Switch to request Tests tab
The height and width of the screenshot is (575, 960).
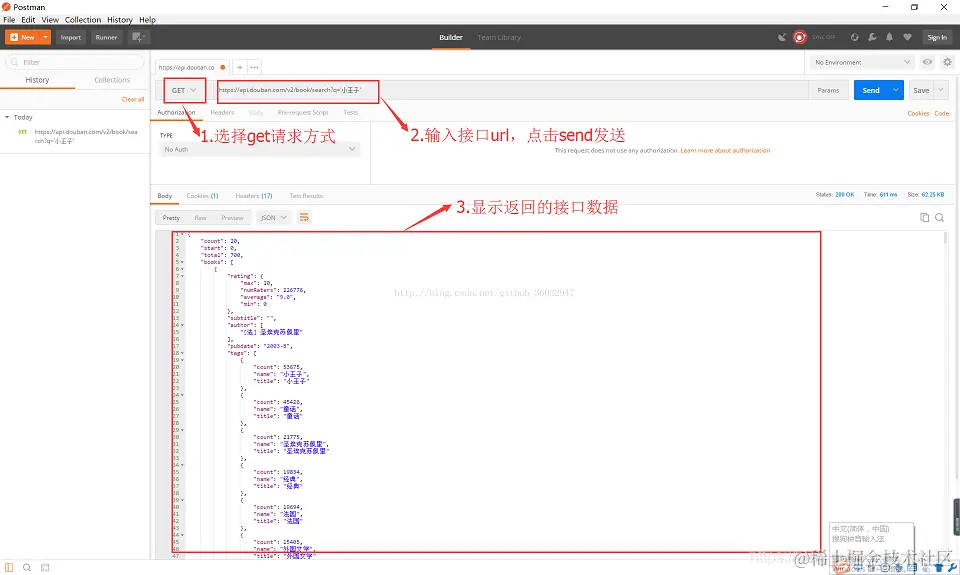(351, 112)
